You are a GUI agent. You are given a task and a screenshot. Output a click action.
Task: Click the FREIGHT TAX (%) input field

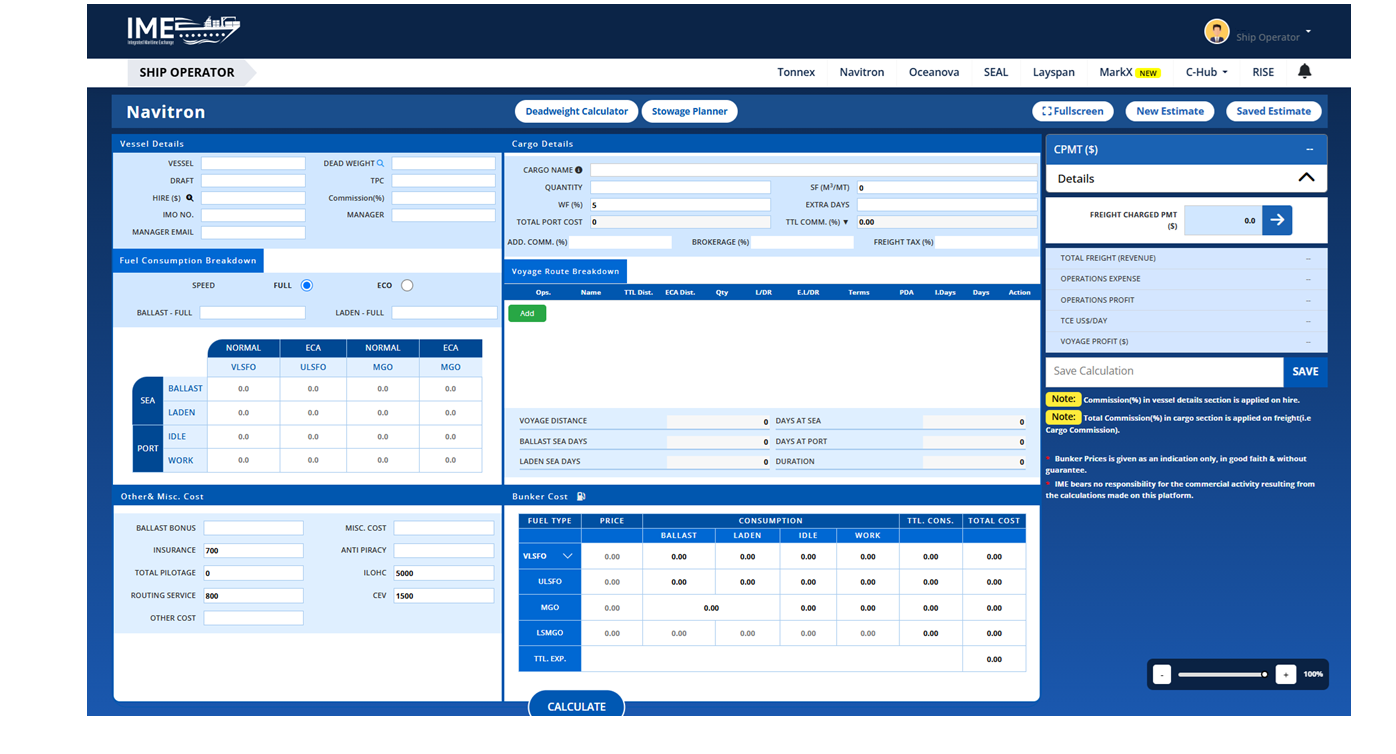pyautogui.click(x=986, y=242)
